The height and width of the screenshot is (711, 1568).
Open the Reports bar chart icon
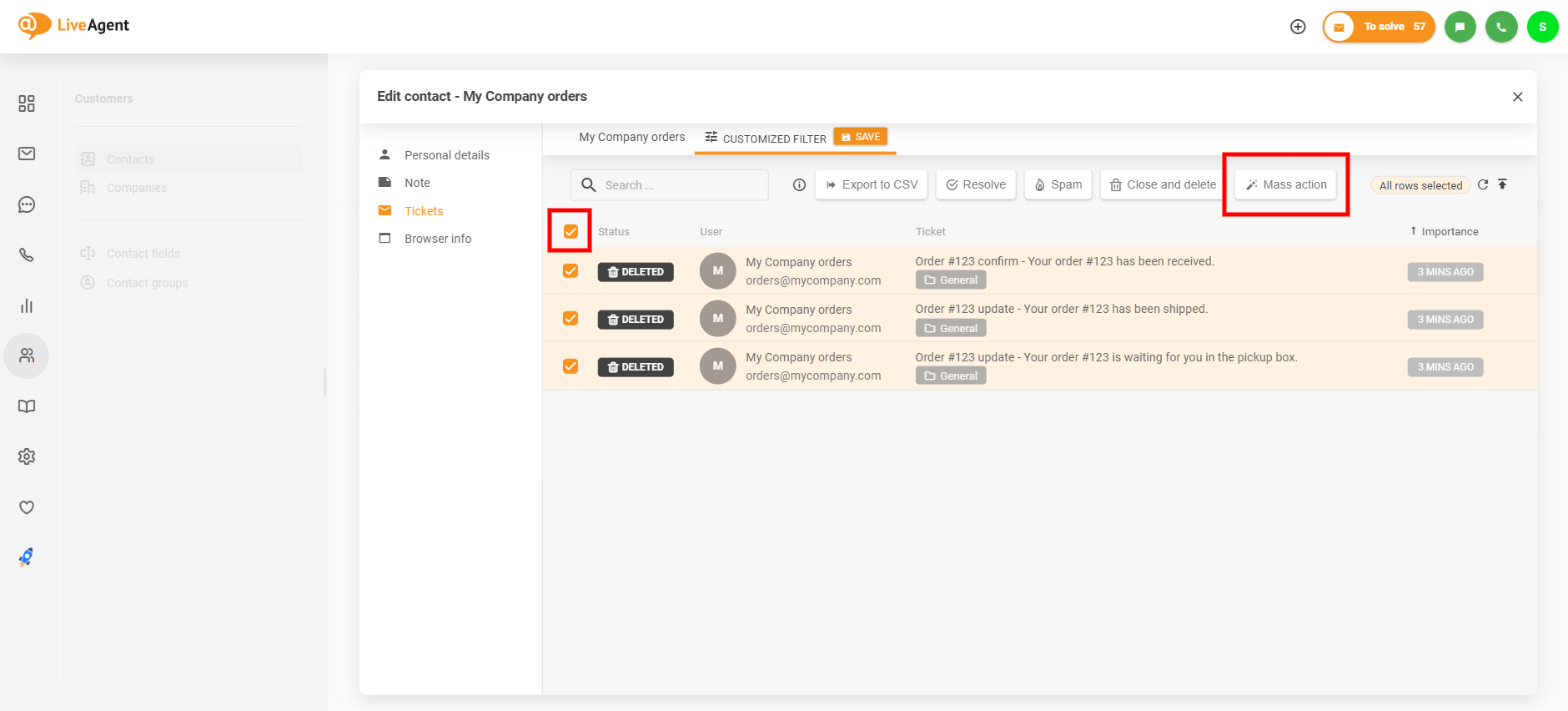pos(27,306)
